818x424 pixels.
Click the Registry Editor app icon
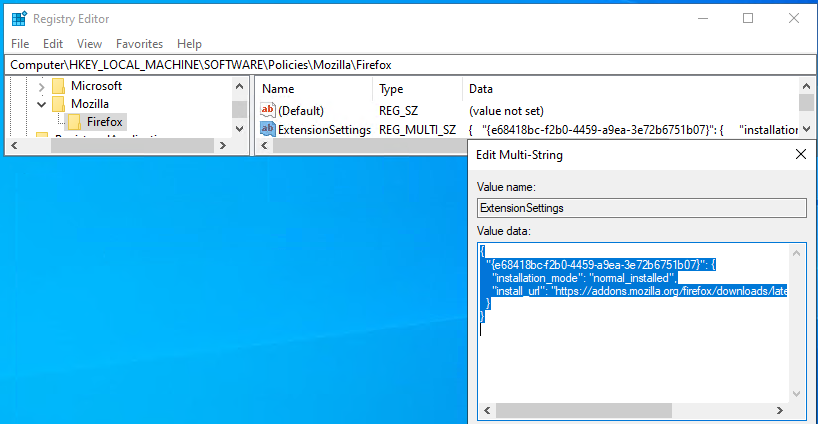pos(19,19)
